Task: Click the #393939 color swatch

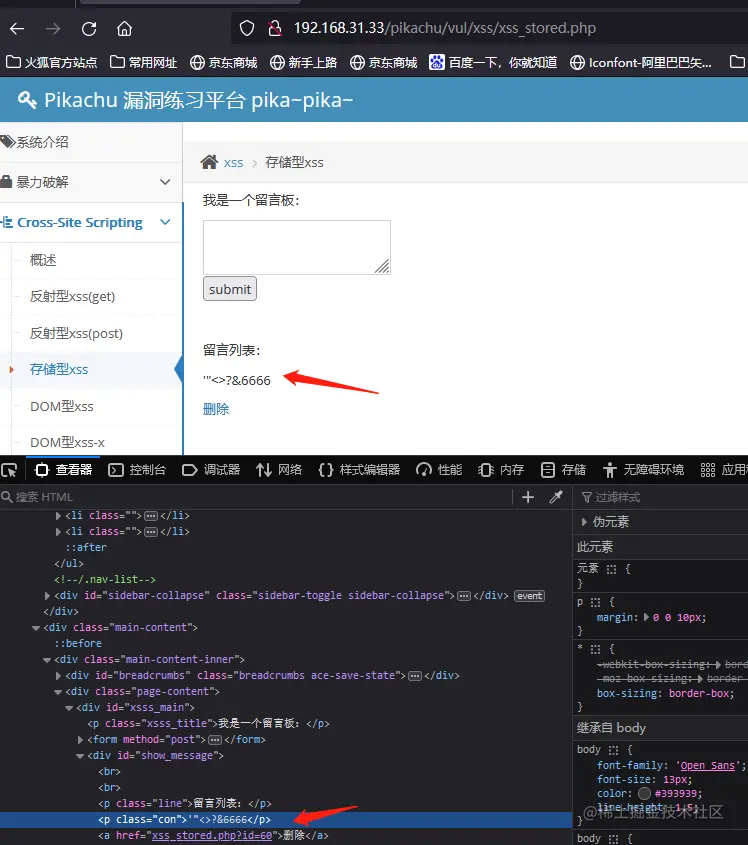Action: [x=644, y=793]
